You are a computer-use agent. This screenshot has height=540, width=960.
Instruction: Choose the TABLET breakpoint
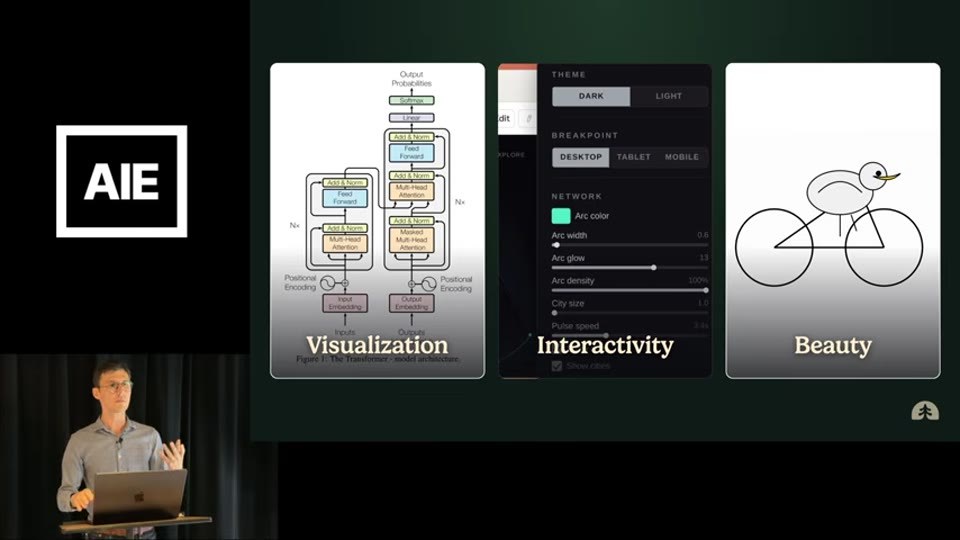pyautogui.click(x=634, y=157)
